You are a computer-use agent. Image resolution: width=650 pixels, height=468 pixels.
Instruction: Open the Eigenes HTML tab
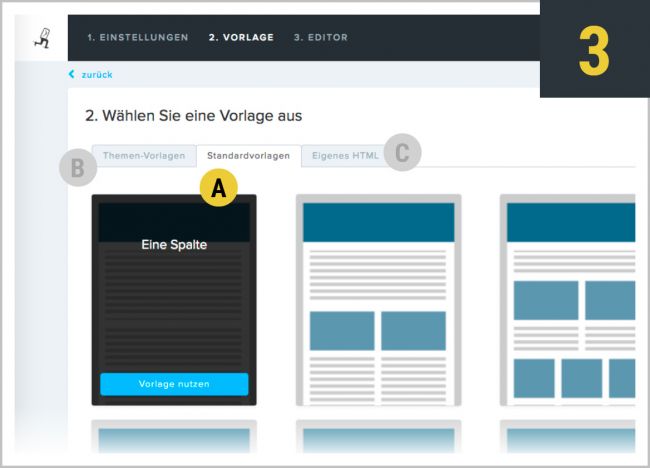pos(344,156)
